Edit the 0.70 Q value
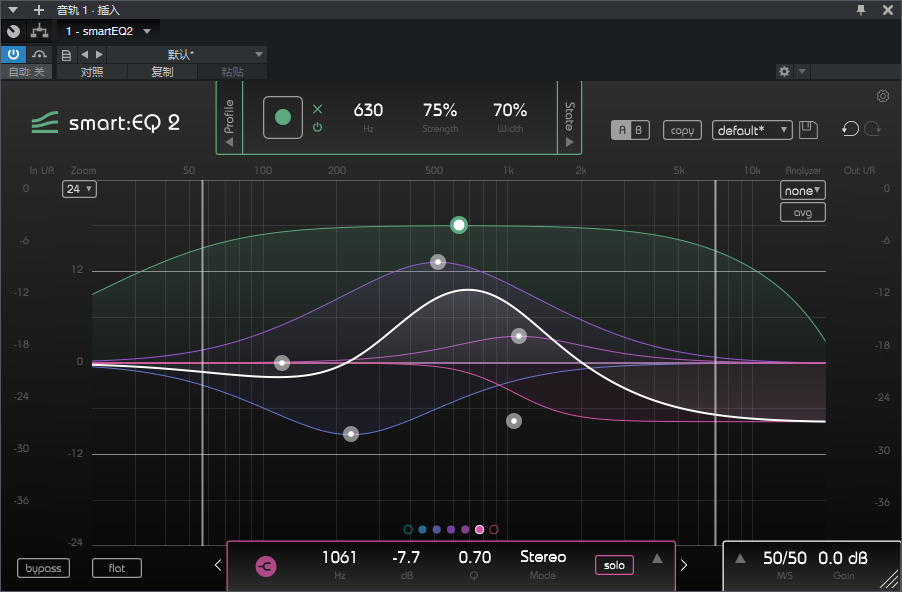This screenshot has height=592, width=902. click(x=475, y=557)
